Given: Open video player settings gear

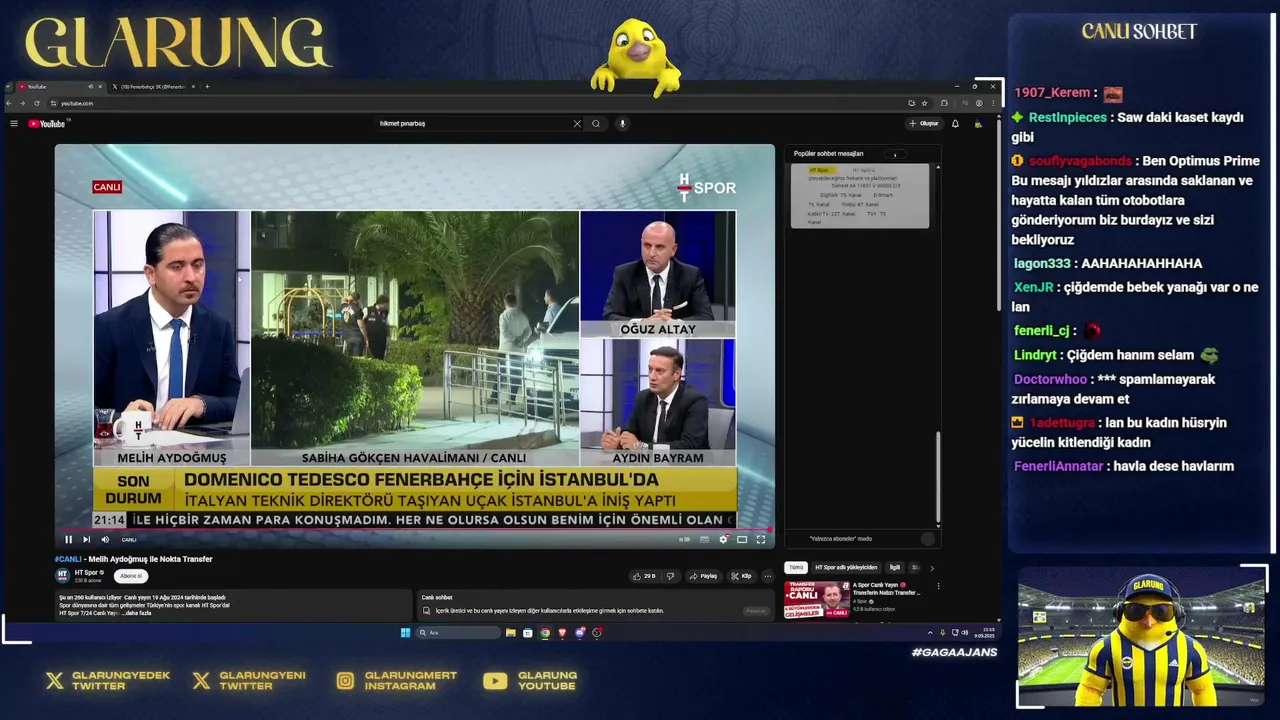Looking at the screenshot, I should click(x=723, y=539).
